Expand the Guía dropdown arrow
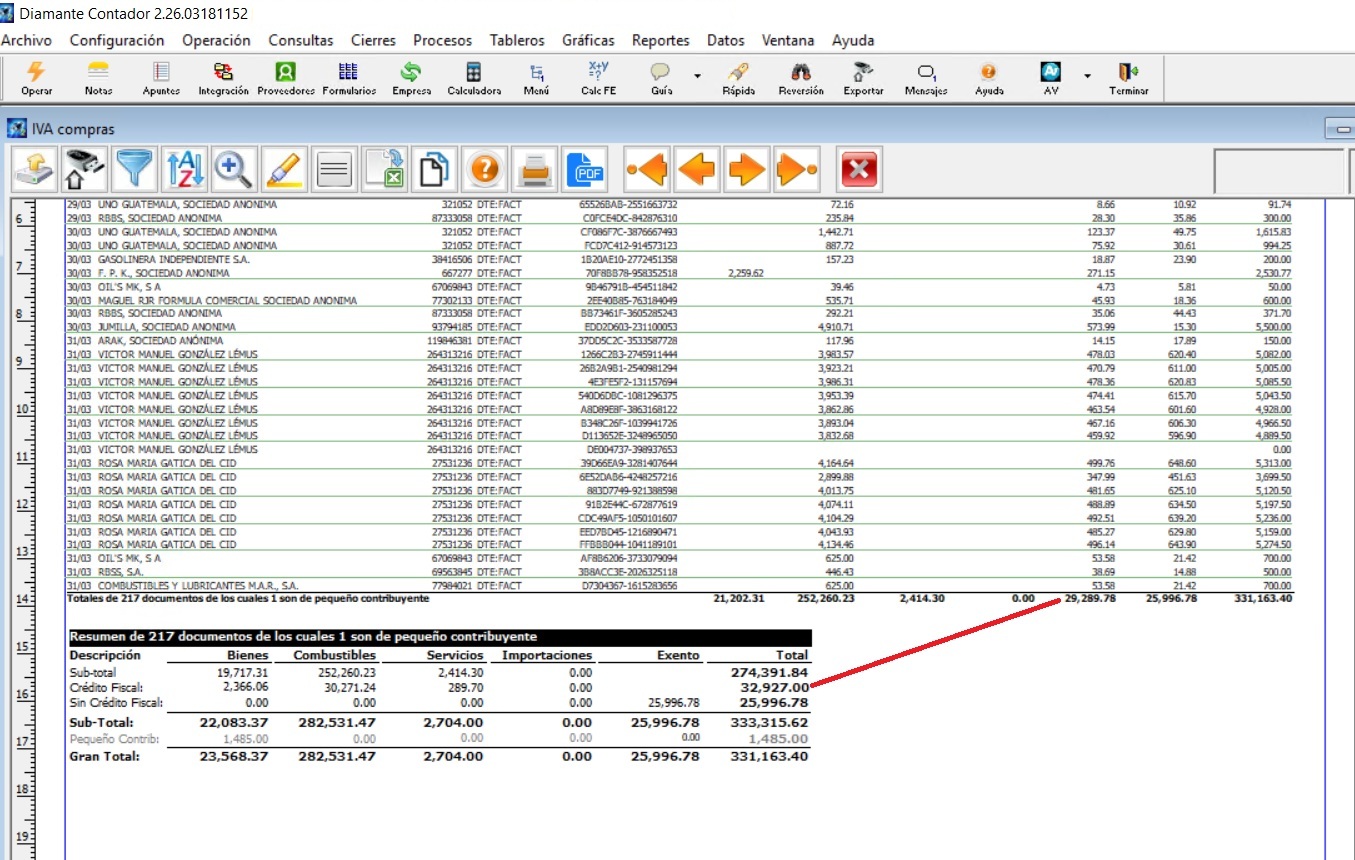Screen dimensions: 1355x860 point(697,76)
